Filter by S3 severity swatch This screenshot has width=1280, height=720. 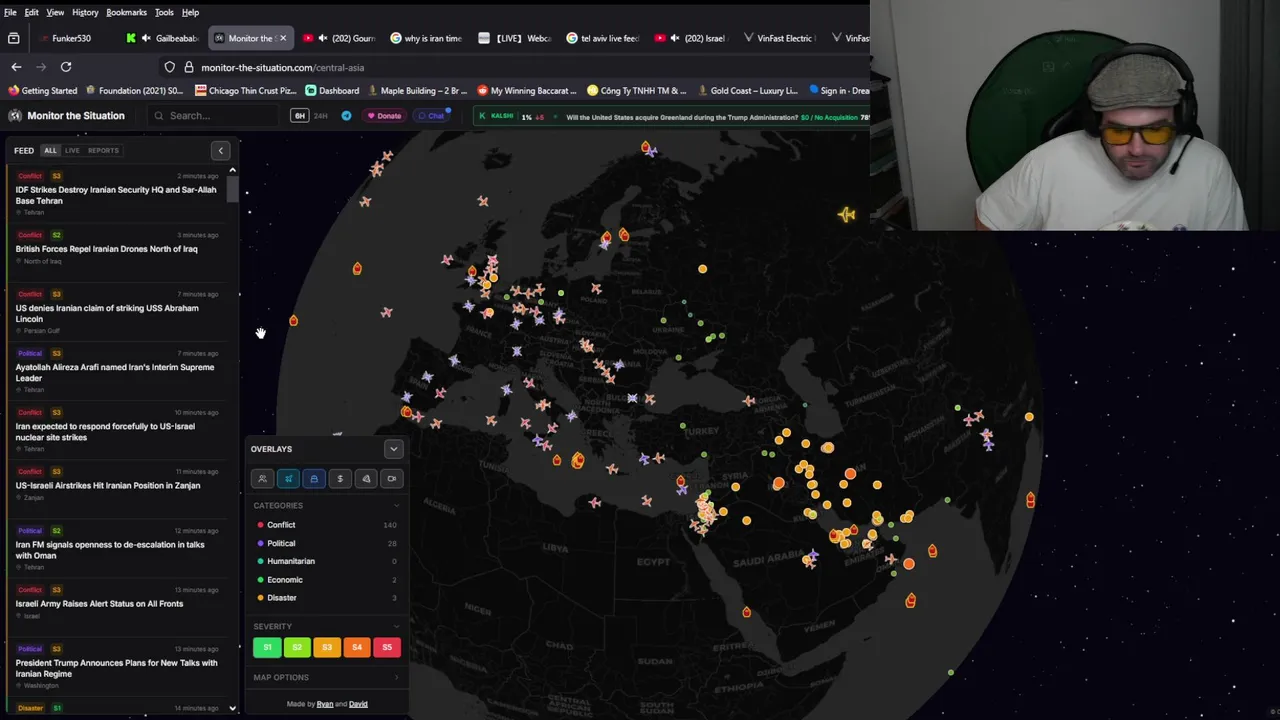327,648
